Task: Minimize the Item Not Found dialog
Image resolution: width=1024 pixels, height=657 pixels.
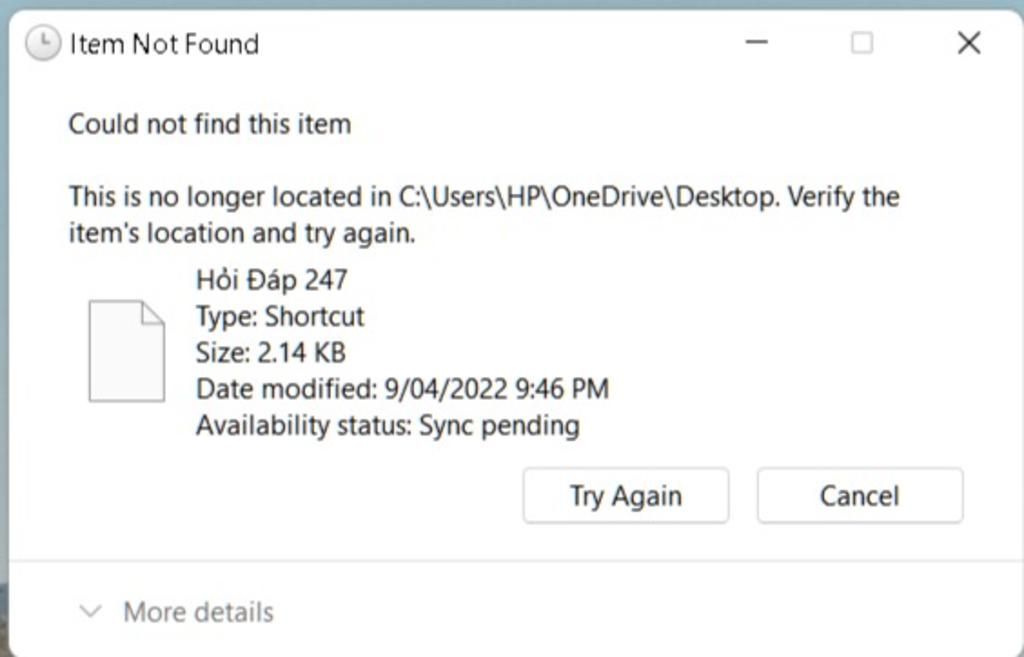Action: coord(756,42)
